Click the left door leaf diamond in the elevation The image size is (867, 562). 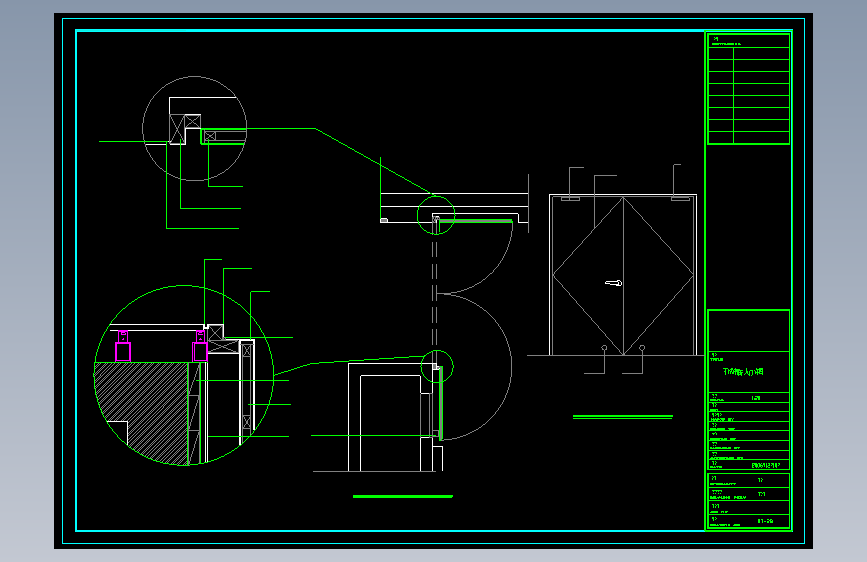[x=588, y=276]
